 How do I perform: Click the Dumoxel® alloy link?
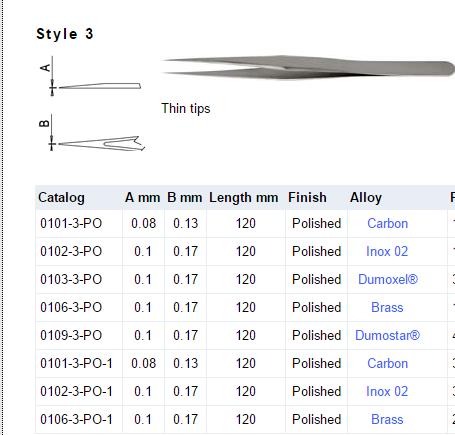coord(388,279)
